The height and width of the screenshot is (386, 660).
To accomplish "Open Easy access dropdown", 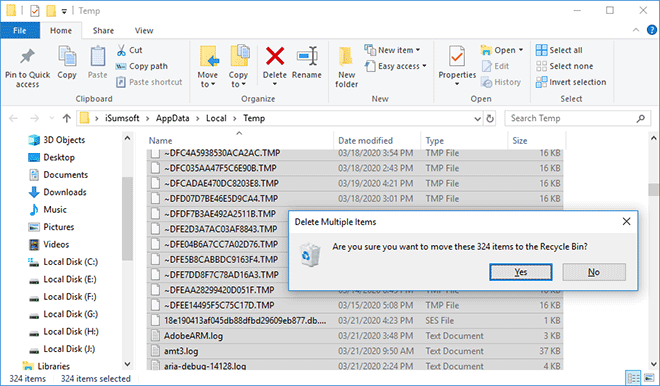I will [396, 66].
